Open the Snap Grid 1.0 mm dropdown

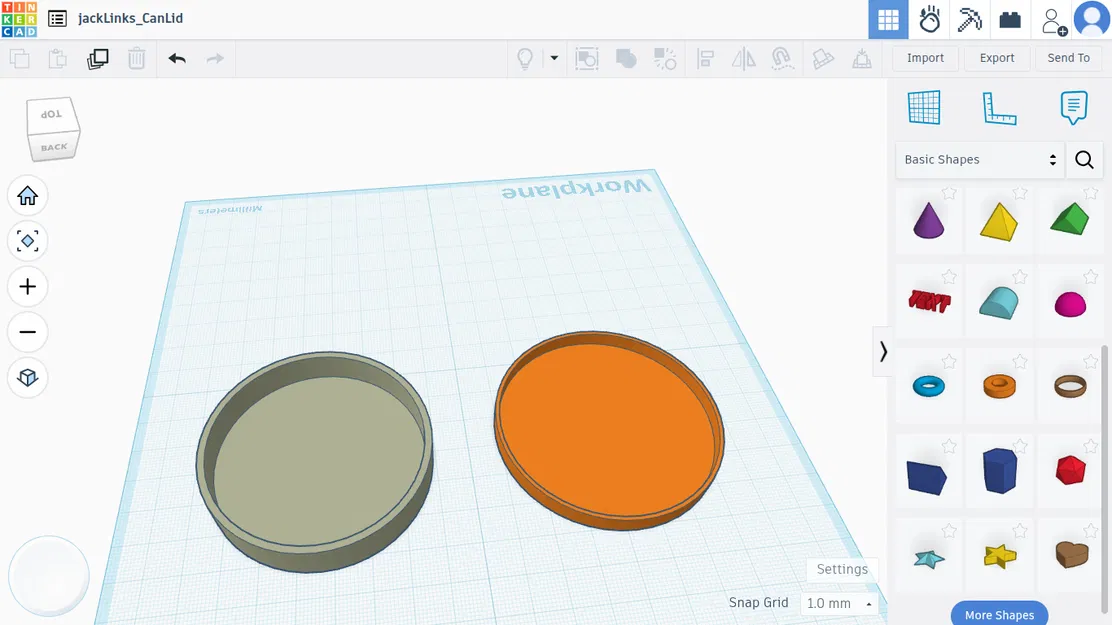[839, 603]
